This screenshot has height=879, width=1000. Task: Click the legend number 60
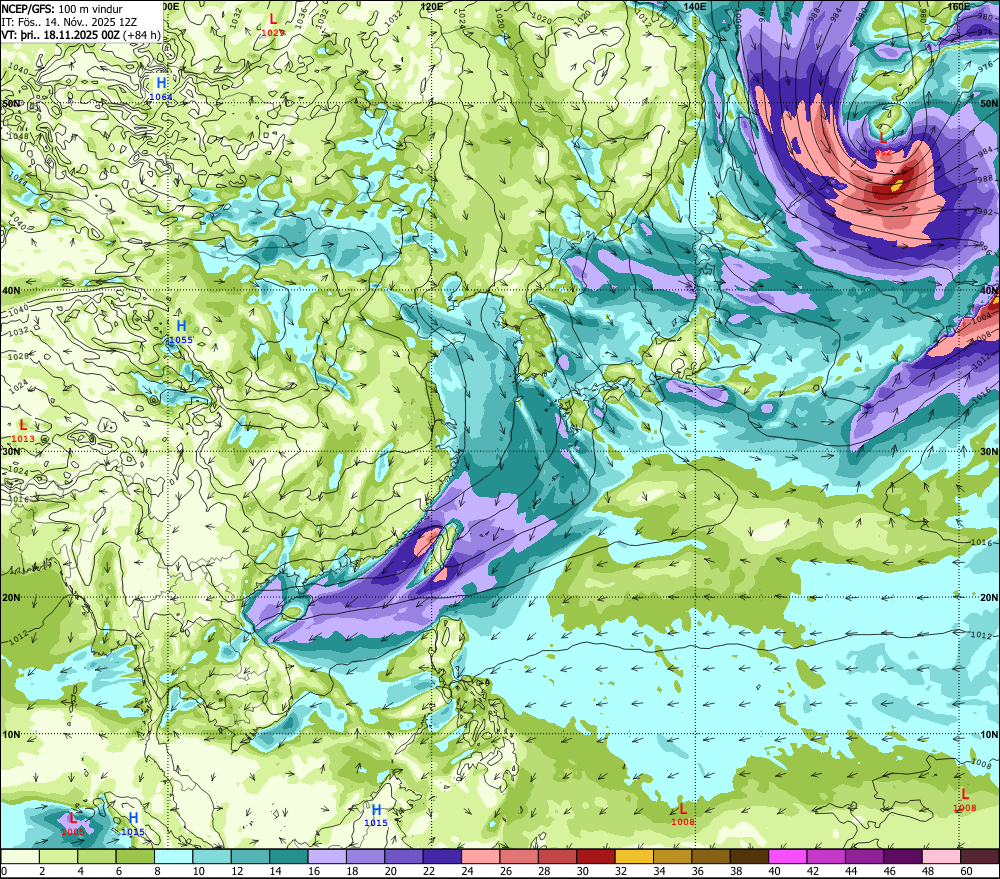pyautogui.click(x=966, y=871)
